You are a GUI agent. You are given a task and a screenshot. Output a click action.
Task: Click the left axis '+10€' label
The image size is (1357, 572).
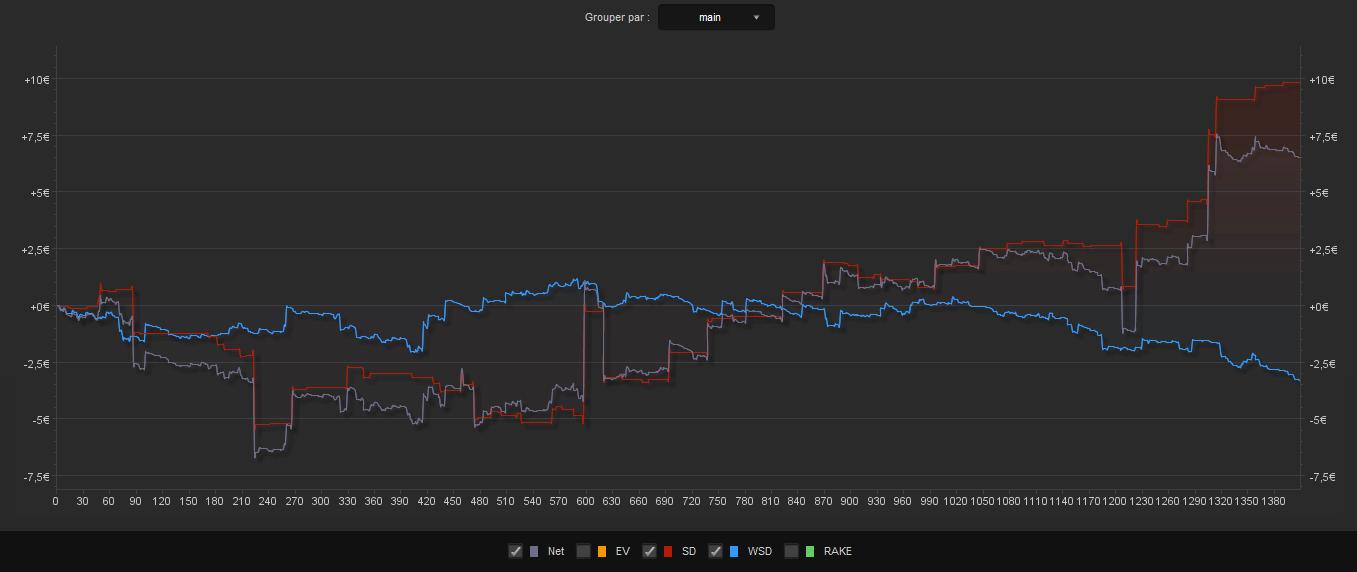(37, 80)
